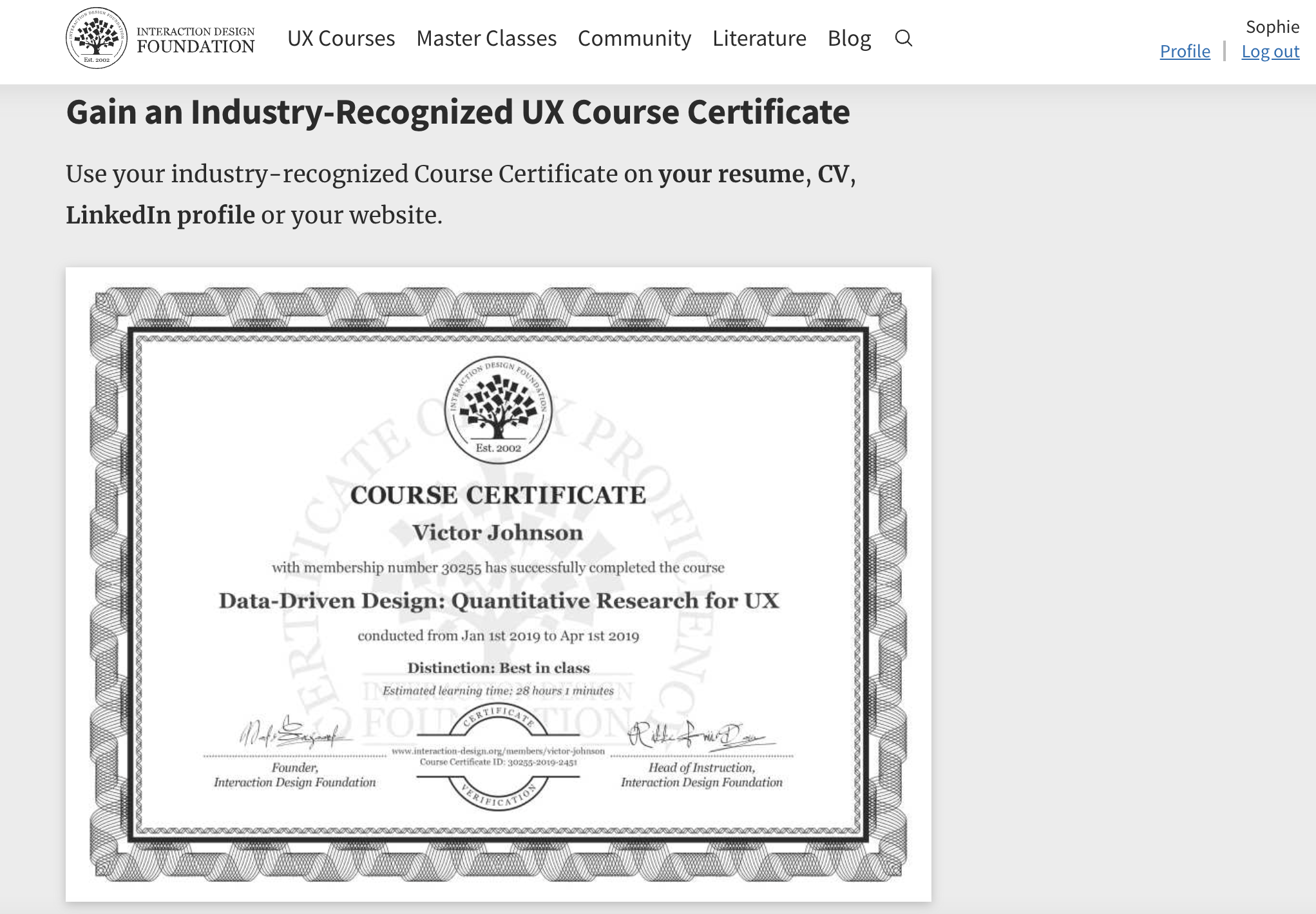The height and width of the screenshot is (914, 1316).
Task: Click the Blog navigation item
Action: (848, 38)
